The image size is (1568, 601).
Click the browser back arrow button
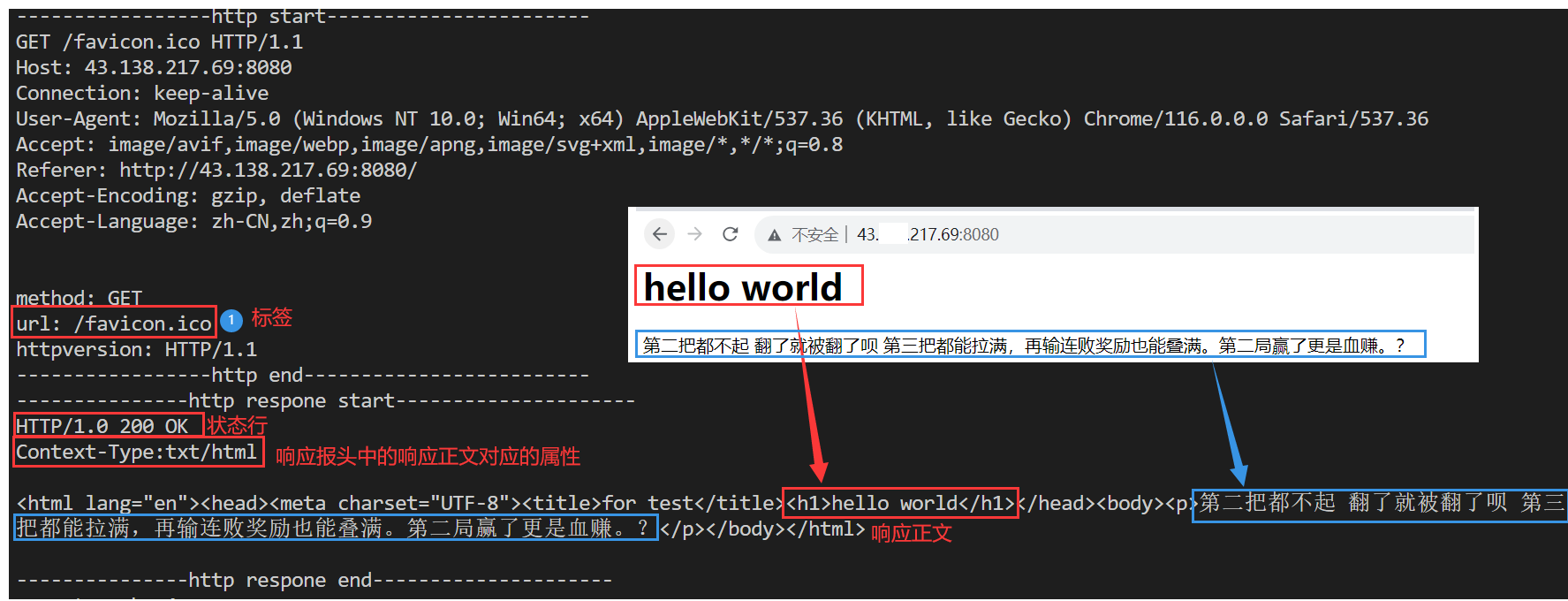point(659,234)
